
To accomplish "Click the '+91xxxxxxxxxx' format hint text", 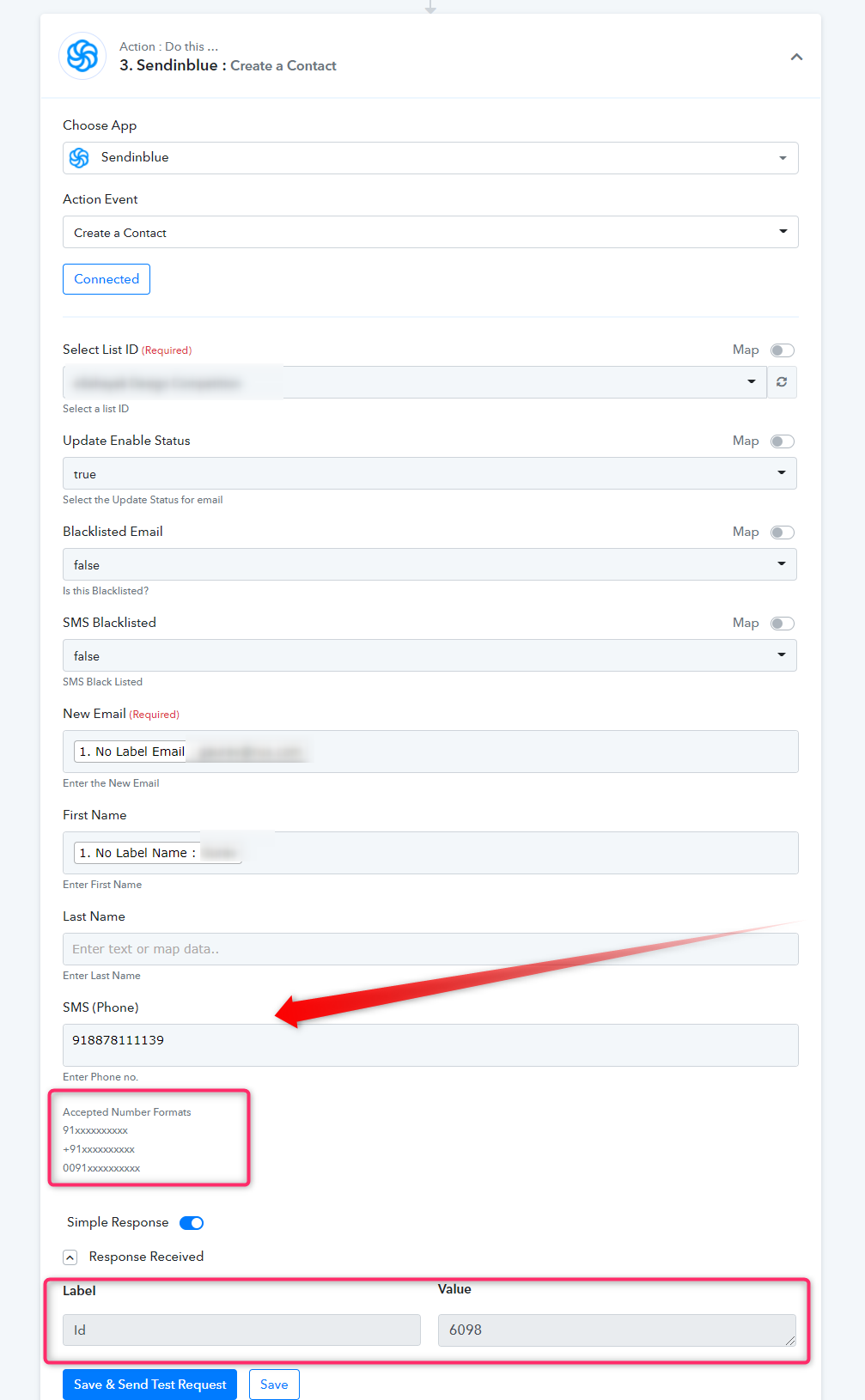I will pyautogui.click(x=99, y=1149).
